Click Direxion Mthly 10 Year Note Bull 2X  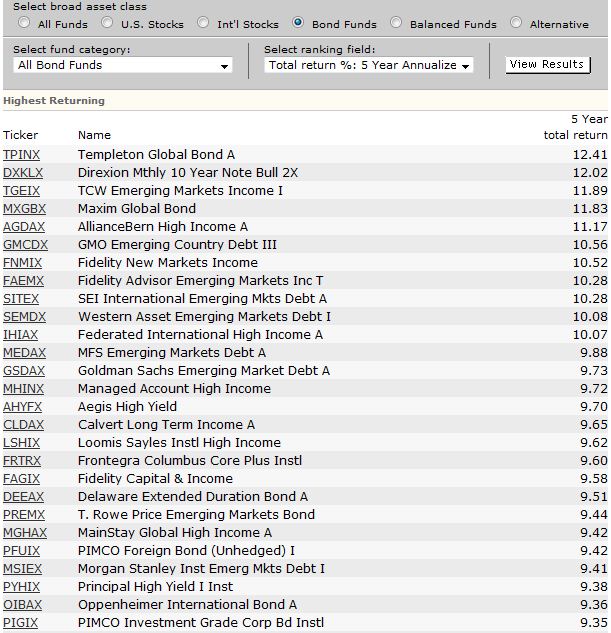click(188, 173)
